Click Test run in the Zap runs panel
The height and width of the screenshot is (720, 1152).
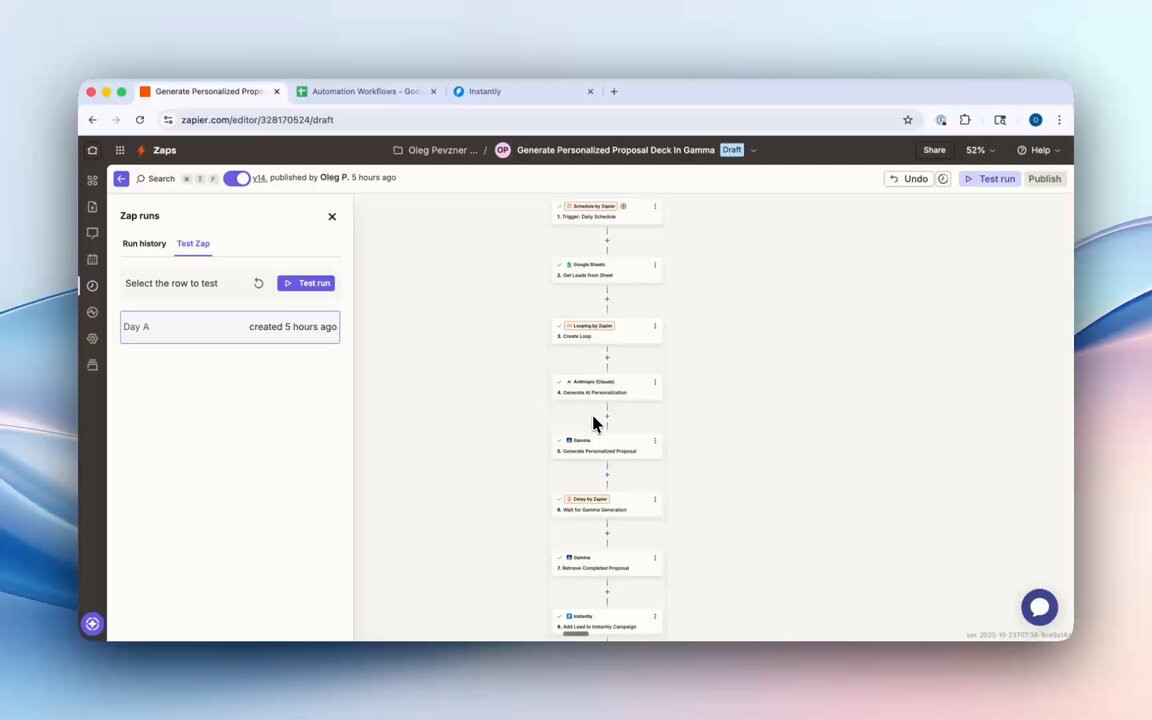[306, 283]
